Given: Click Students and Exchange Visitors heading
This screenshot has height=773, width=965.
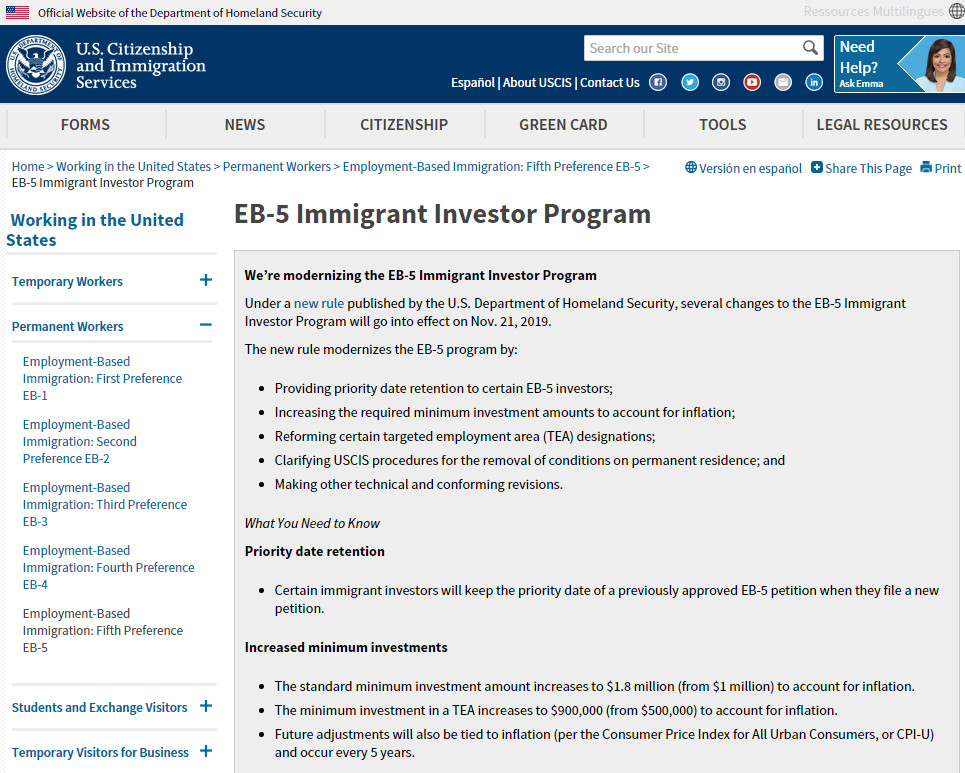Looking at the screenshot, I should pyautogui.click(x=99, y=707).
